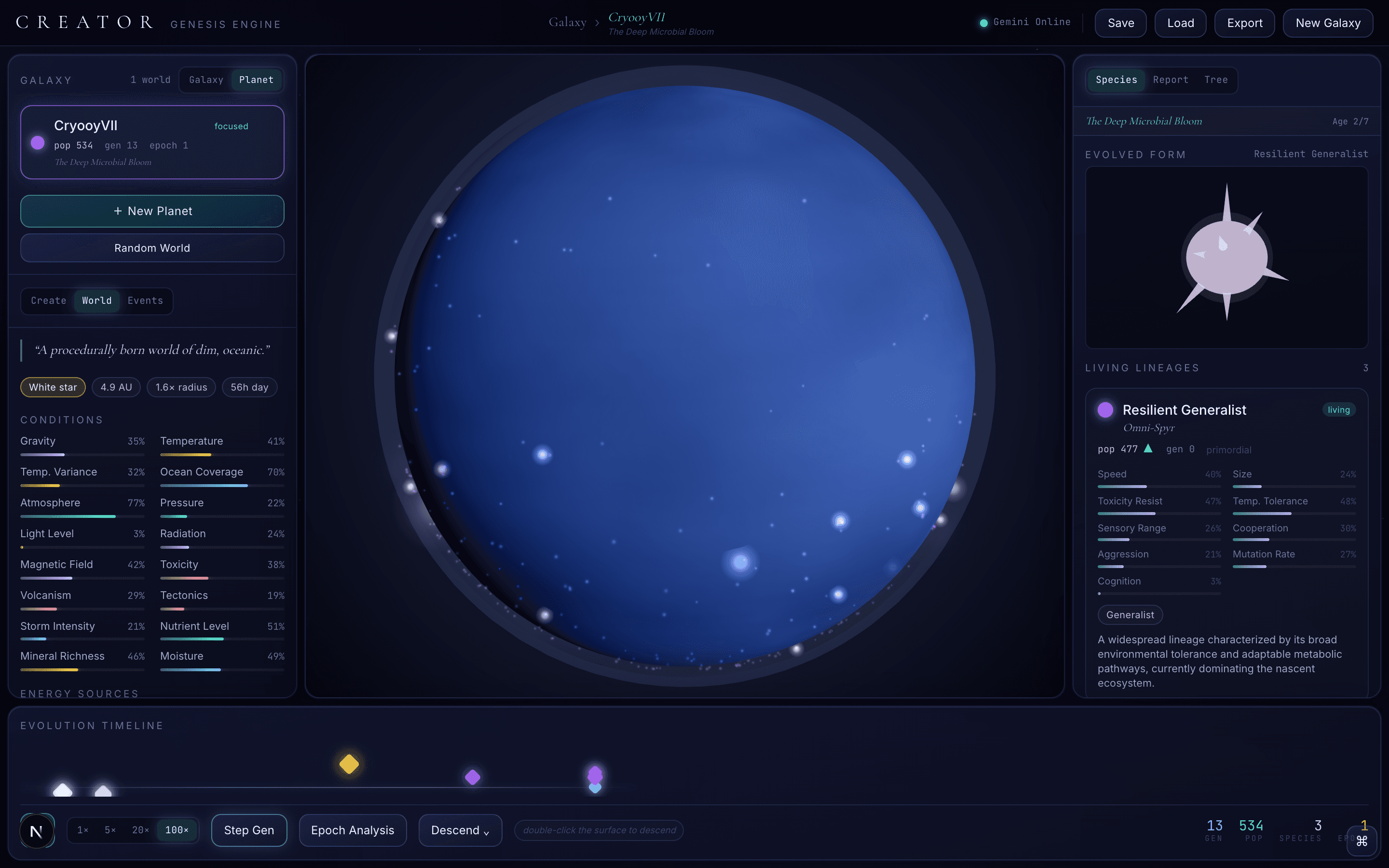Switch to the Report tab
Viewport: 1389px width, 868px height.
[1171, 80]
